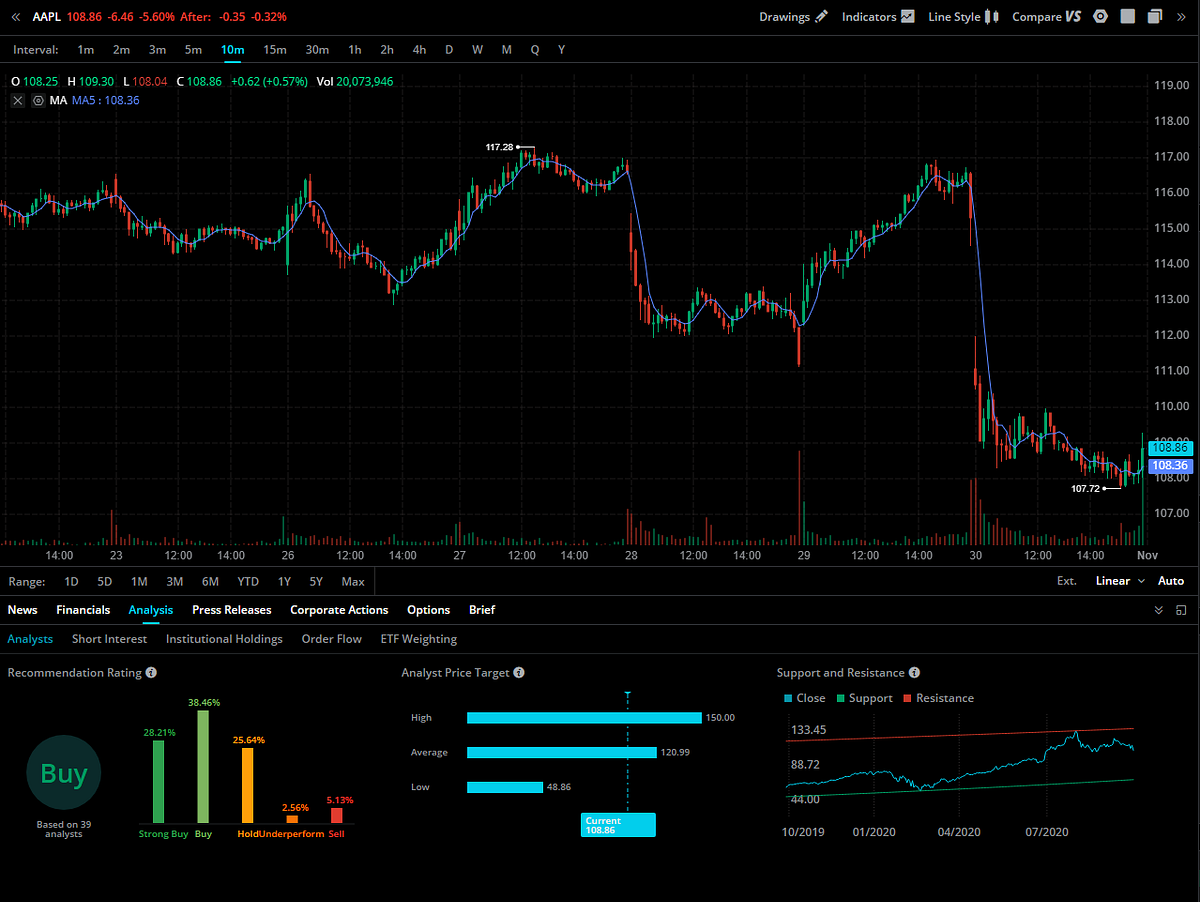1200x902 pixels.
Task: Collapse the left sidebar using the double chevron beside AAPL
Action: 15,17
